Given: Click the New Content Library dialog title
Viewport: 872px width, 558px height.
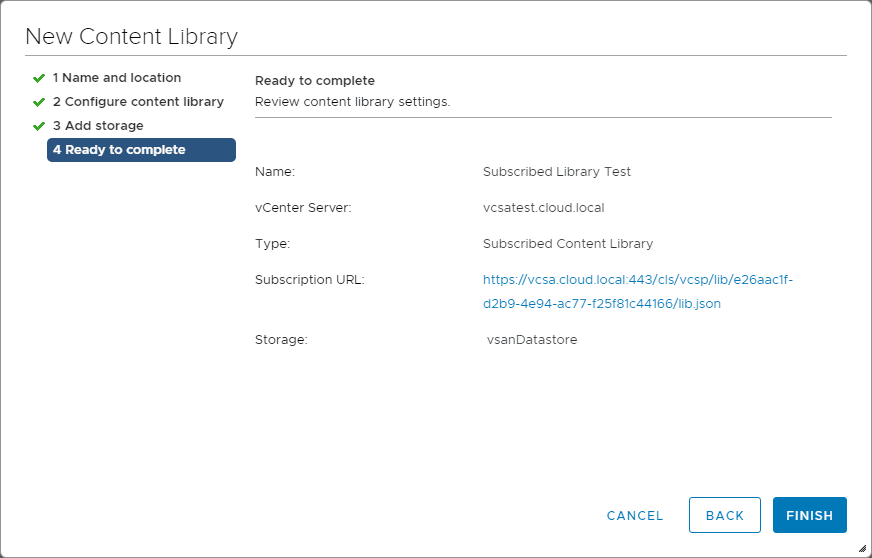Looking at the screenshot, I should (131, 37).
